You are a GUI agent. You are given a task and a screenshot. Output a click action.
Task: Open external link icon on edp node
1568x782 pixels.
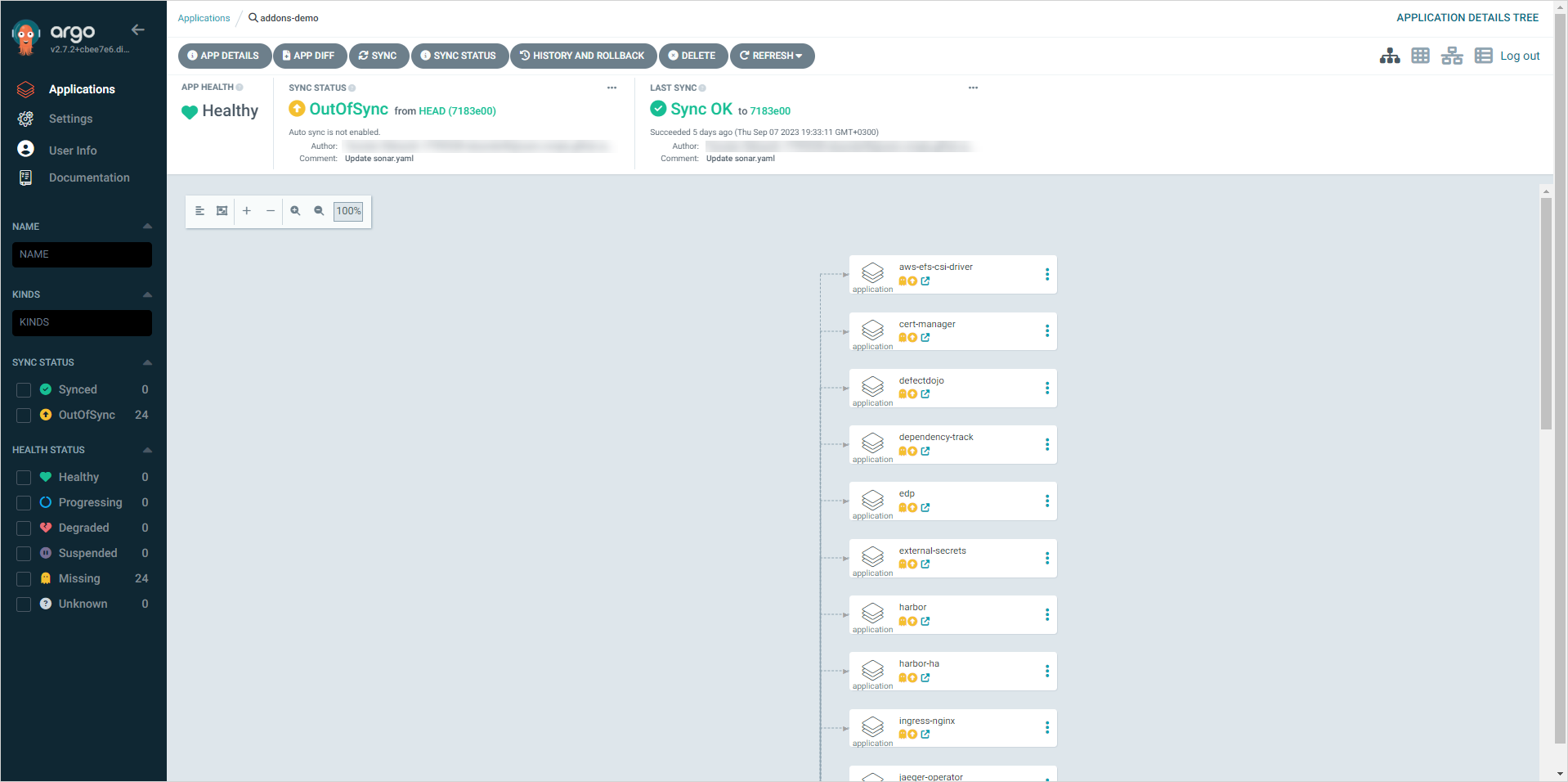[x=925, y=507]
